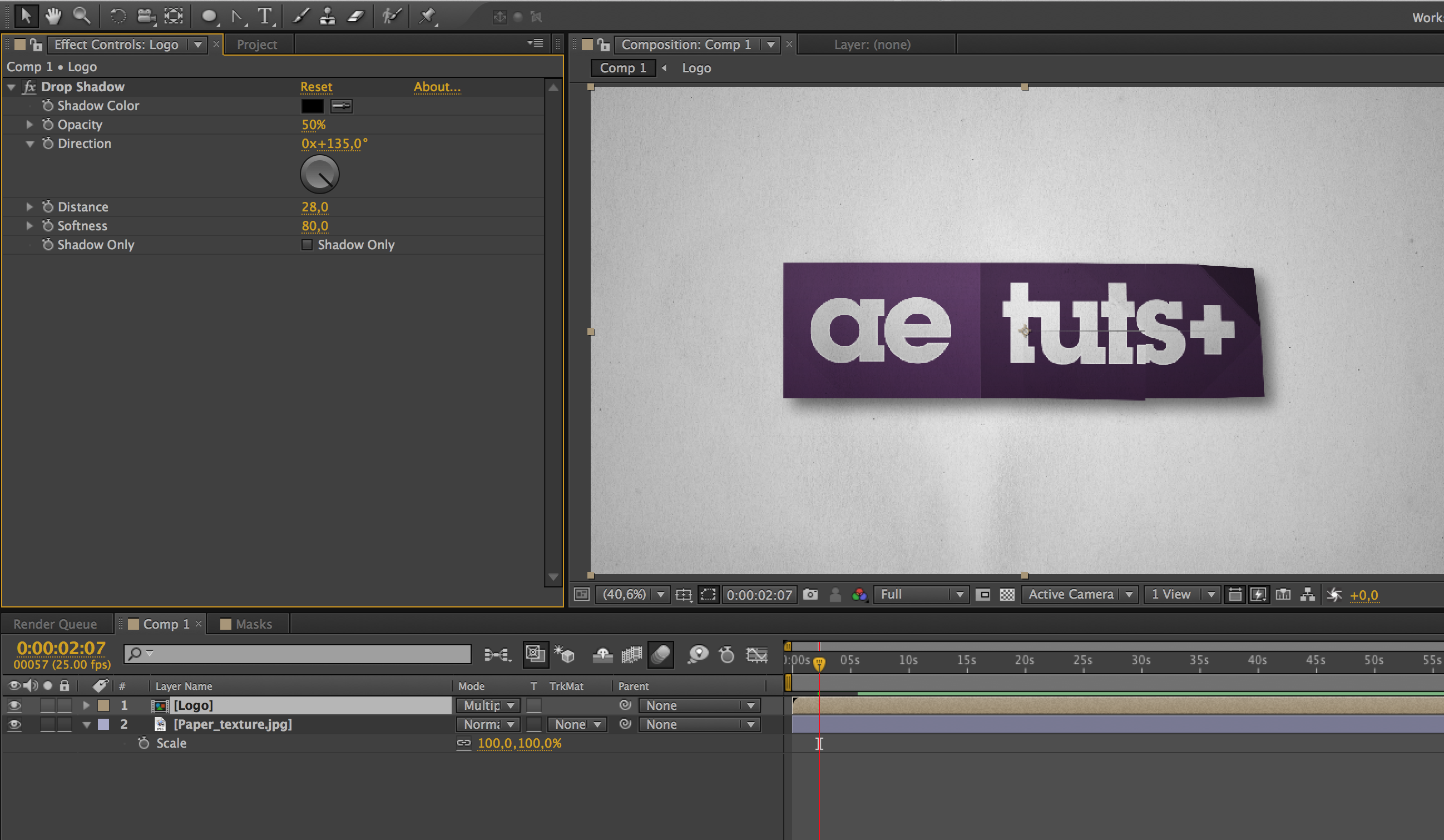Switch to the Masks timeline tab
The image size is (1444, 840).
coord(247,624)
